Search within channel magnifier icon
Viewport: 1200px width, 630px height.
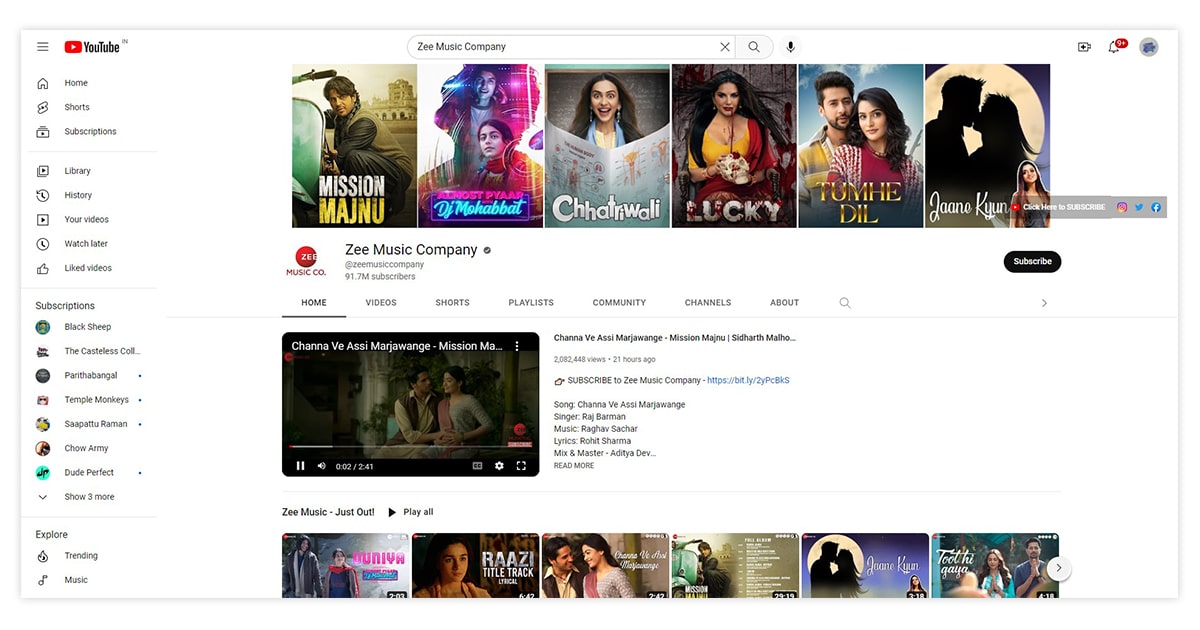(x=845, y=303)
